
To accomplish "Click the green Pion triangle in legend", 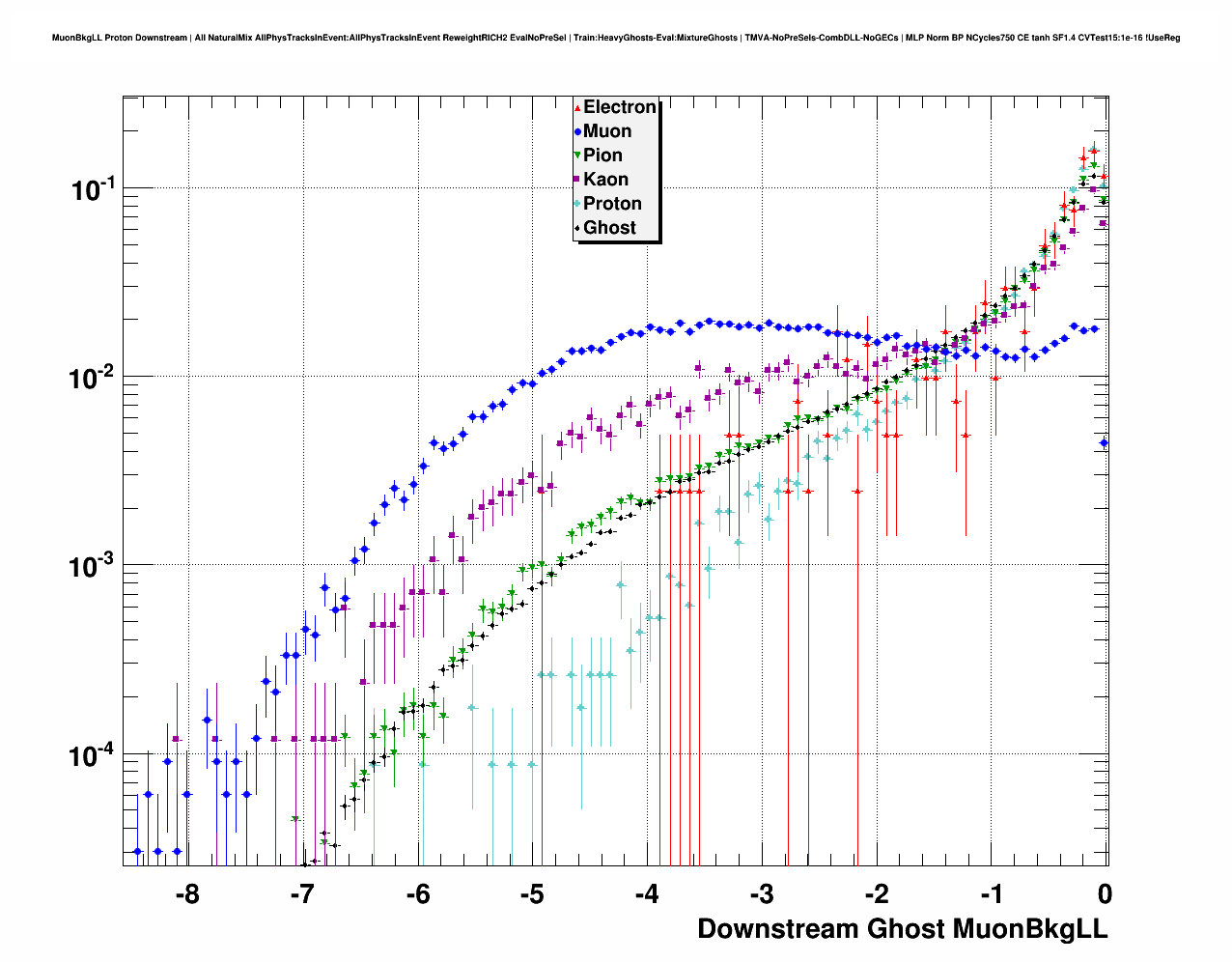I will pyautogui.click(x=577, y=156).
